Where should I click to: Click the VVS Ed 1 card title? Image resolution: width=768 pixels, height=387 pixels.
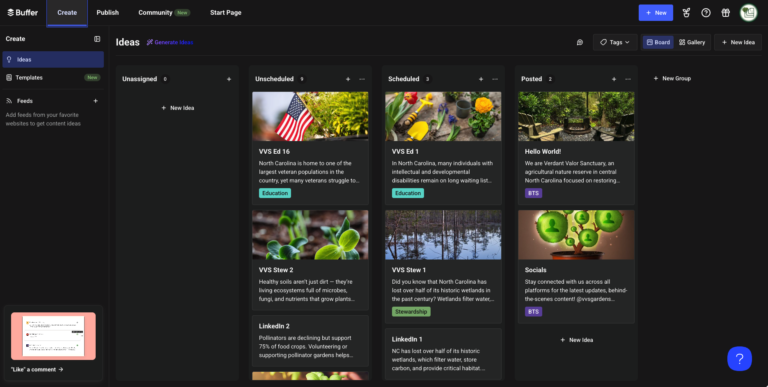[405, 151]
